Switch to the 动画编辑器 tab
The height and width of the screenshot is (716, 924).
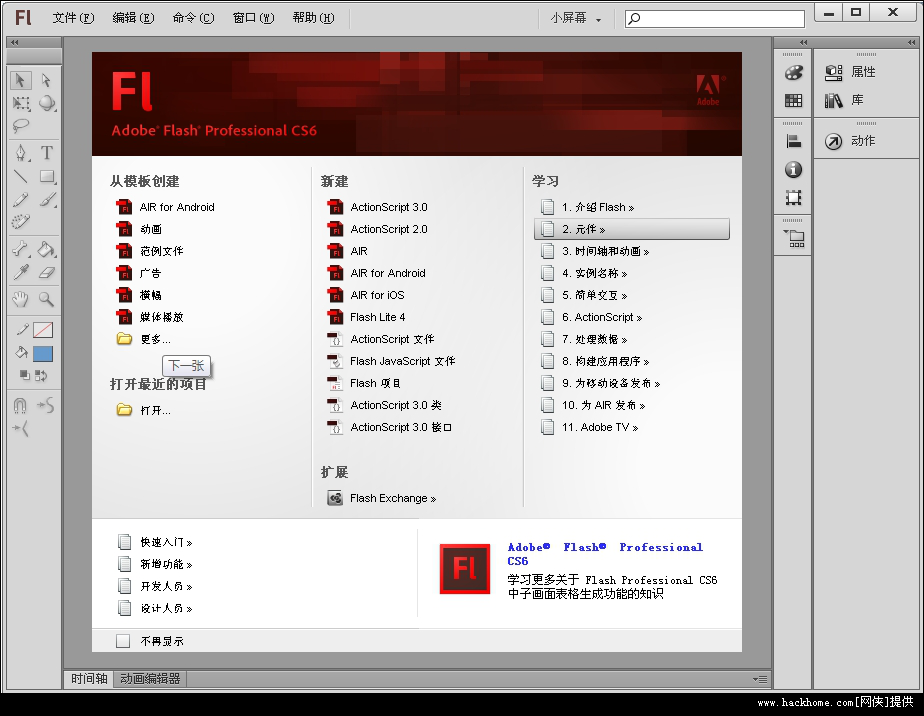150,679
